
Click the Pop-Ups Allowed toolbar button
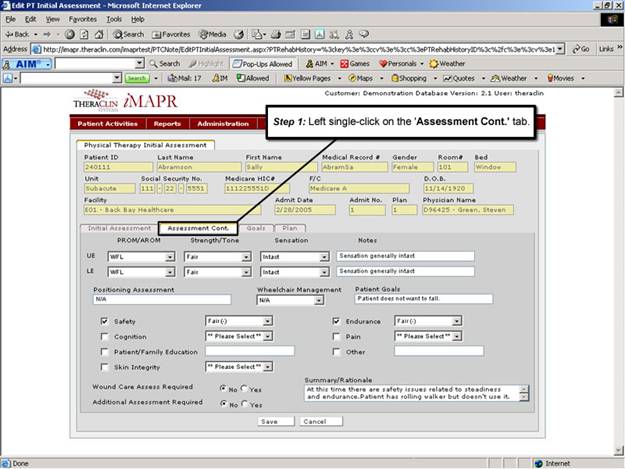pyautogui.click(x=262, y=63)
